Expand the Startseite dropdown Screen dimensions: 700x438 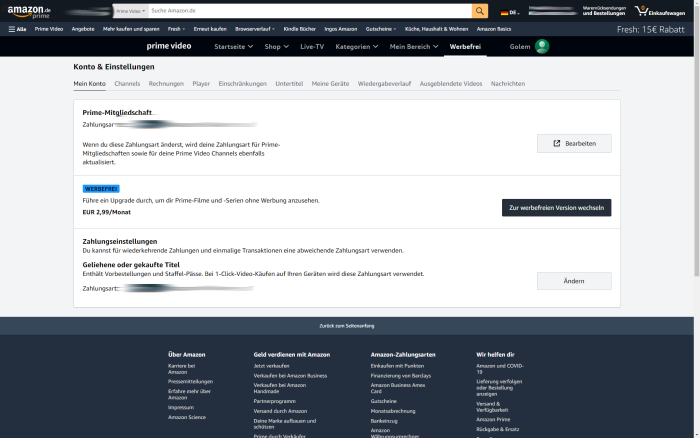233,46
